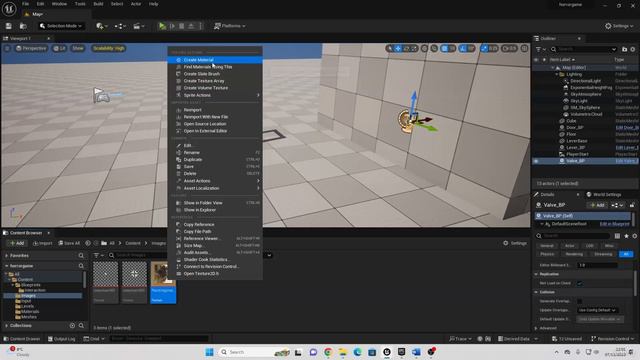
Task: Collapse the Replication section in Details
Action: (x=536, y=274)
